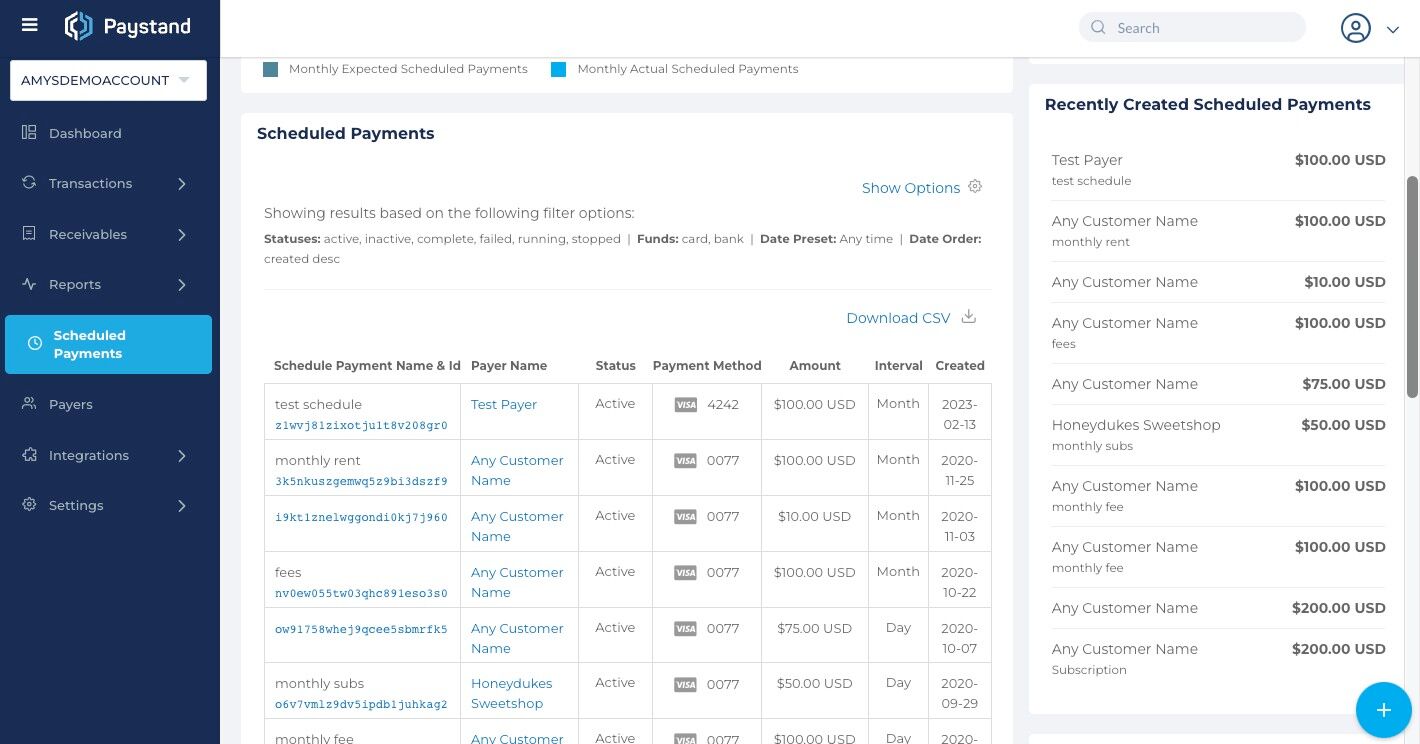Open schedule ID z1wvj81zixotju1t8v208gr0
The width and height of the screenshot is (1420, 744).
(x=361, y=425)
